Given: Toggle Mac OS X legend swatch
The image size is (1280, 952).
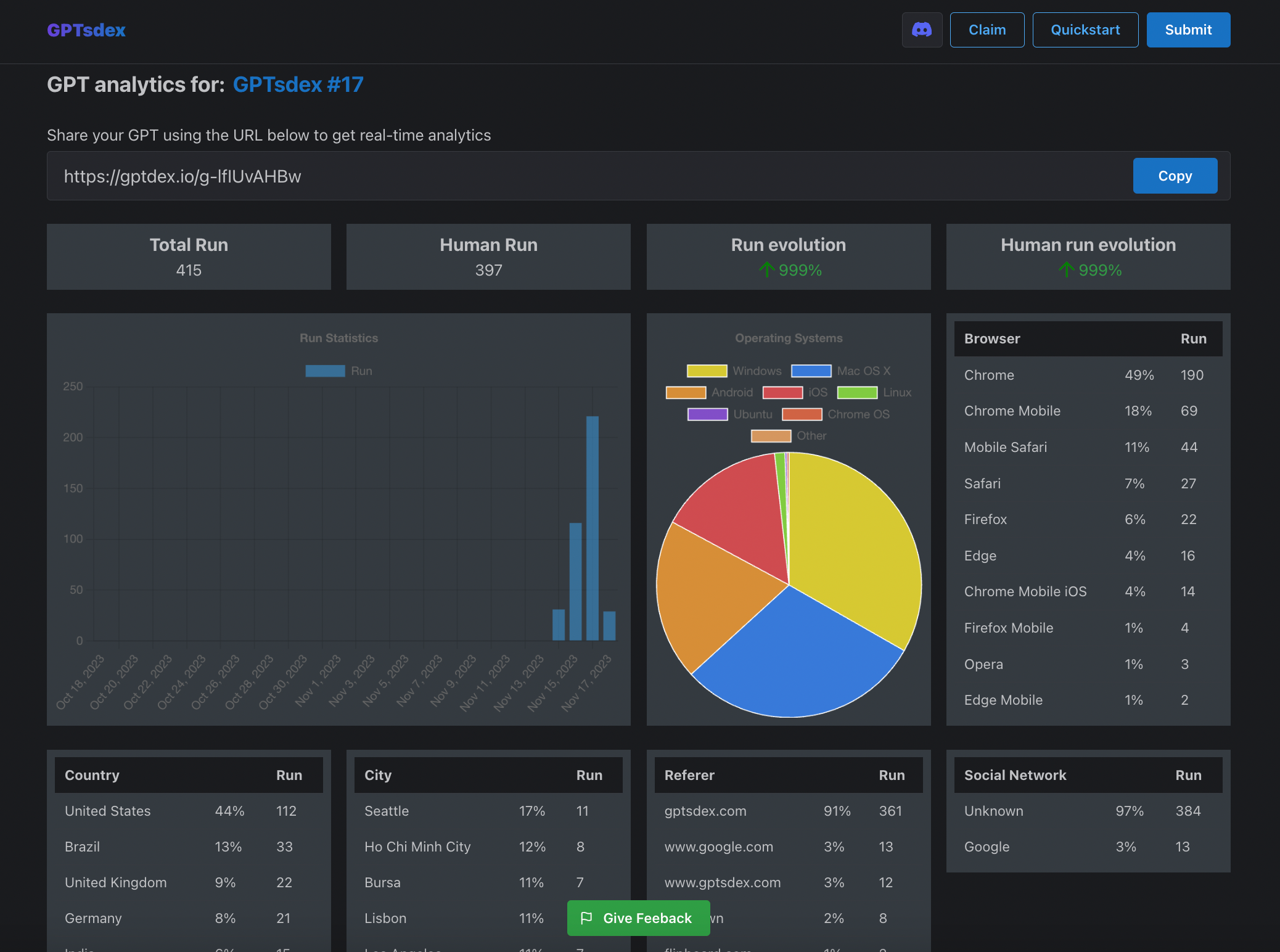Looking at the screenshot, I should pos(811,371).
